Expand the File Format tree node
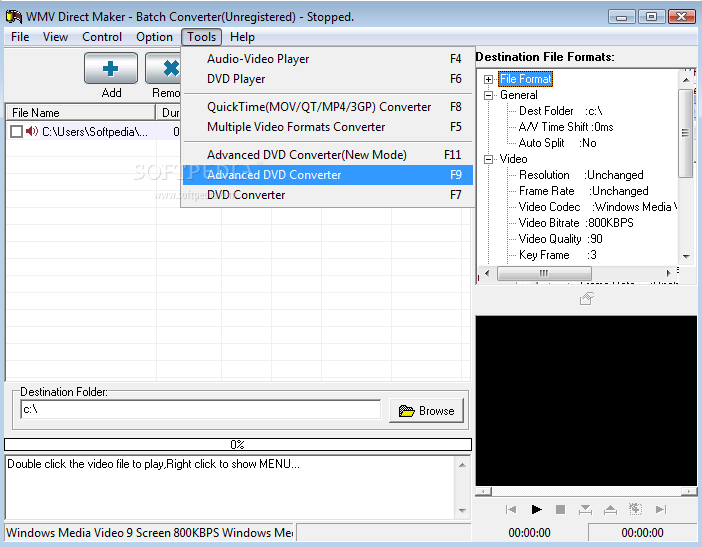This screenshot has width=702, height=547. click(x=488, y=79)
